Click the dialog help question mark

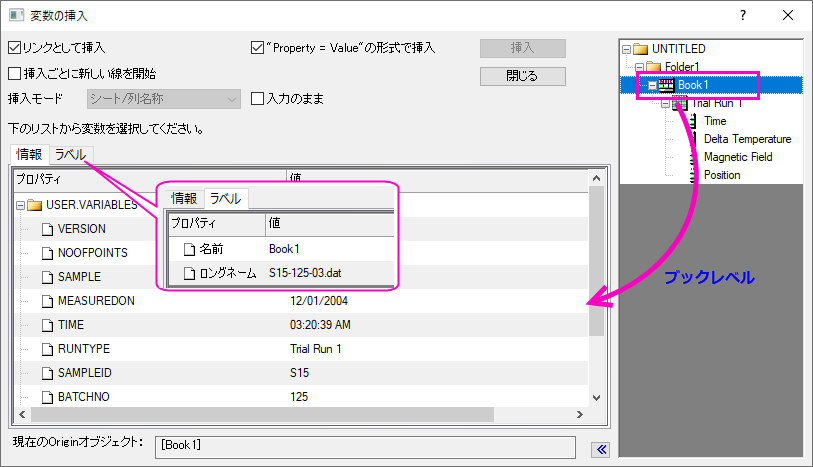743,16
